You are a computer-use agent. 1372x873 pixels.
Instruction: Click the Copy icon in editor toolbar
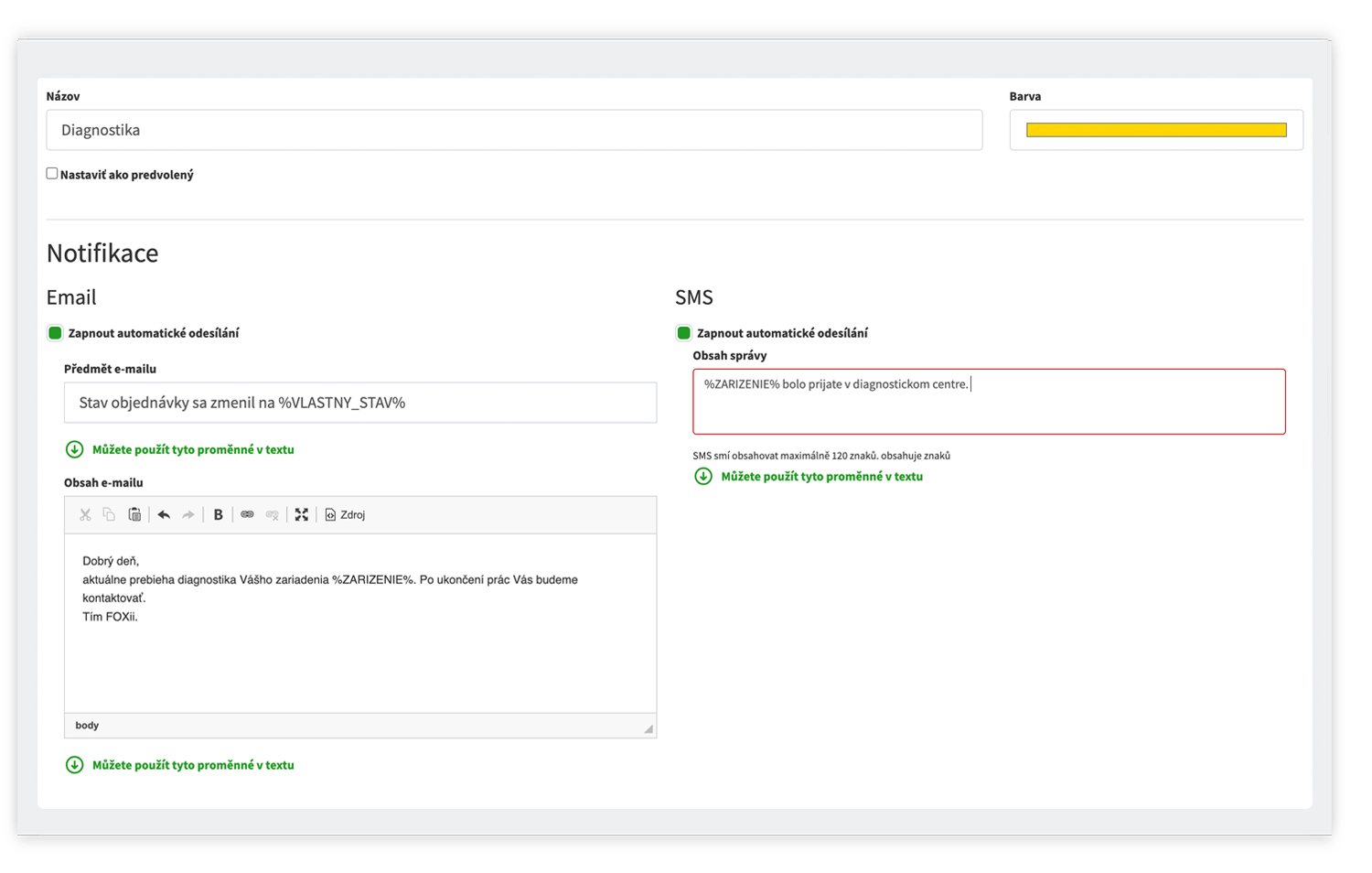pyautogui.click(x=109, y=515)
